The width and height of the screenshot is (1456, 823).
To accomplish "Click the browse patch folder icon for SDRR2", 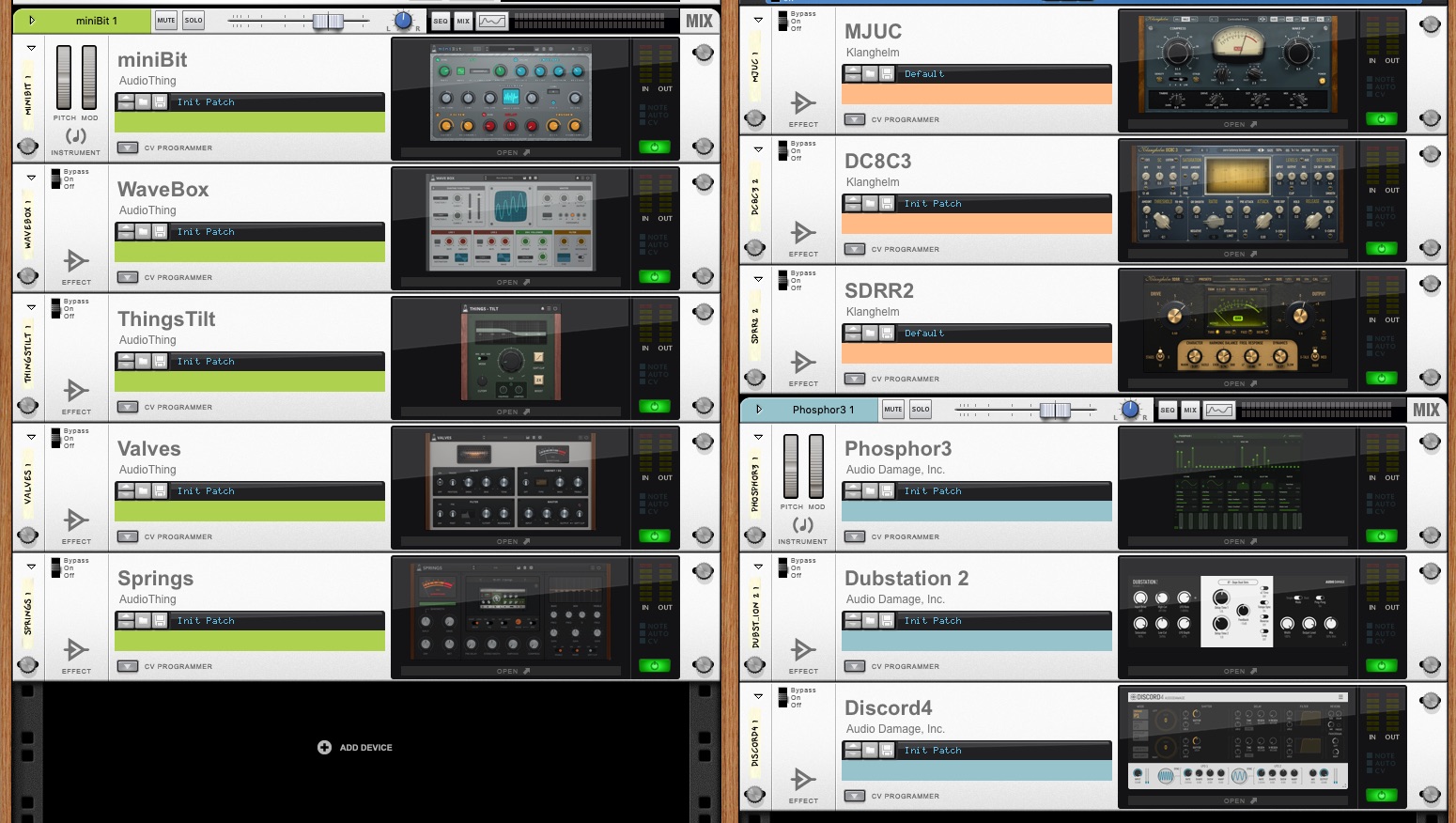I will (x=871, y=333).
